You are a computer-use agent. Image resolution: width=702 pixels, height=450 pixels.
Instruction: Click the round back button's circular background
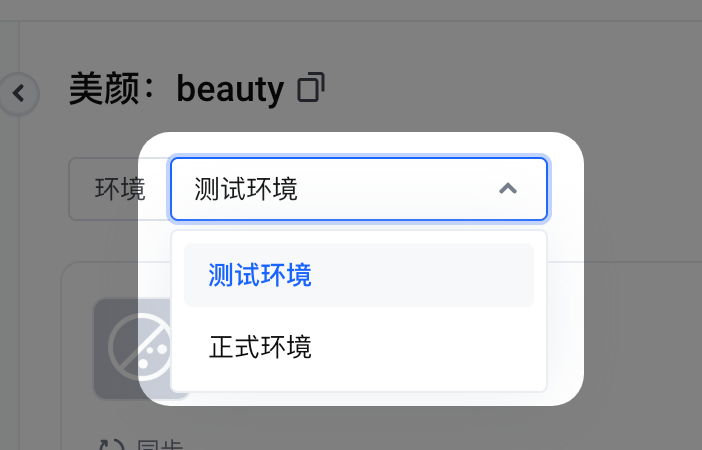pos(18,94)
